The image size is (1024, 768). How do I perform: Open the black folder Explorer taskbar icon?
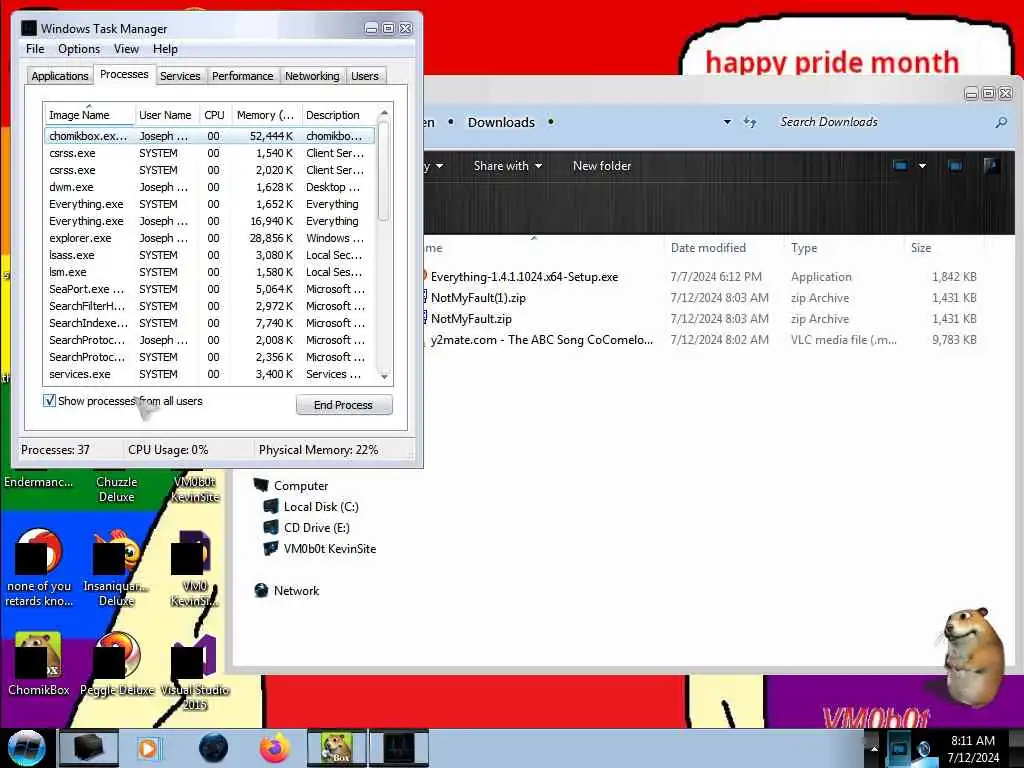point(89,748)
